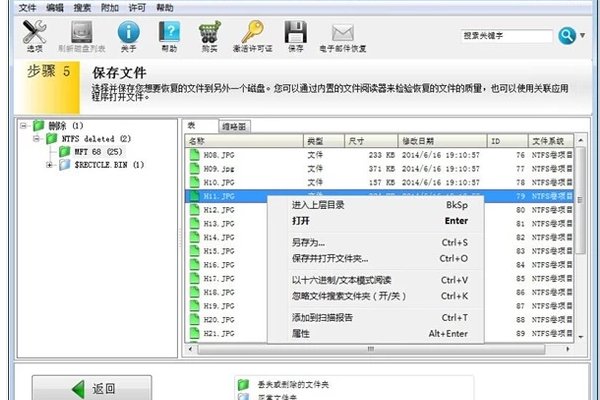
Task: Sort by the ID column header
Action: click(507, 141)
